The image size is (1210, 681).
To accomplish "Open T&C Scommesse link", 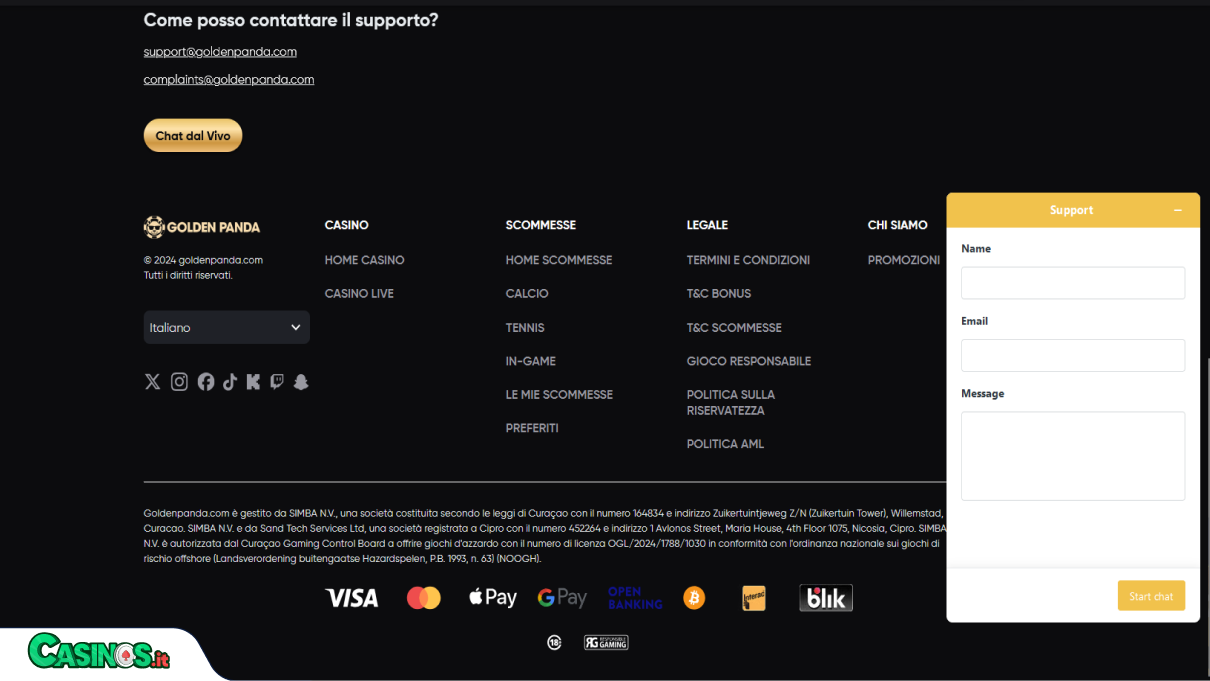I will 734,328.
